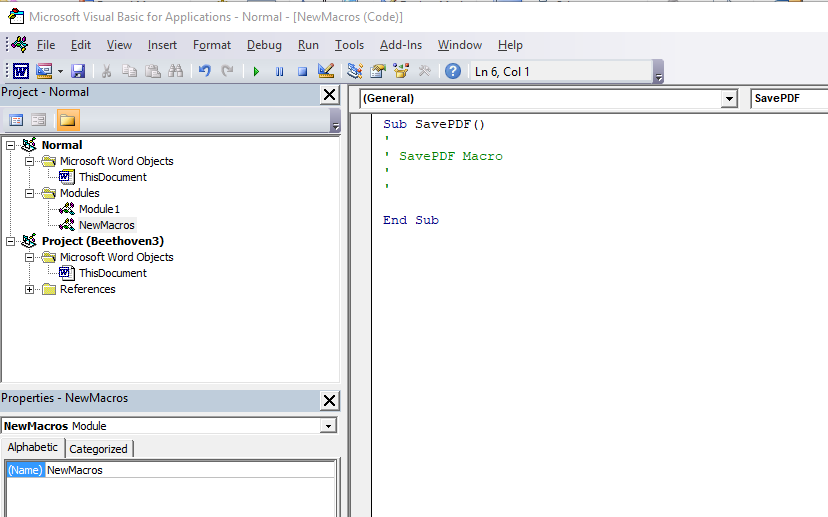Open Properties Window toolbar icon
Viewport: 828px width, 517px height.
pos(378,71)
